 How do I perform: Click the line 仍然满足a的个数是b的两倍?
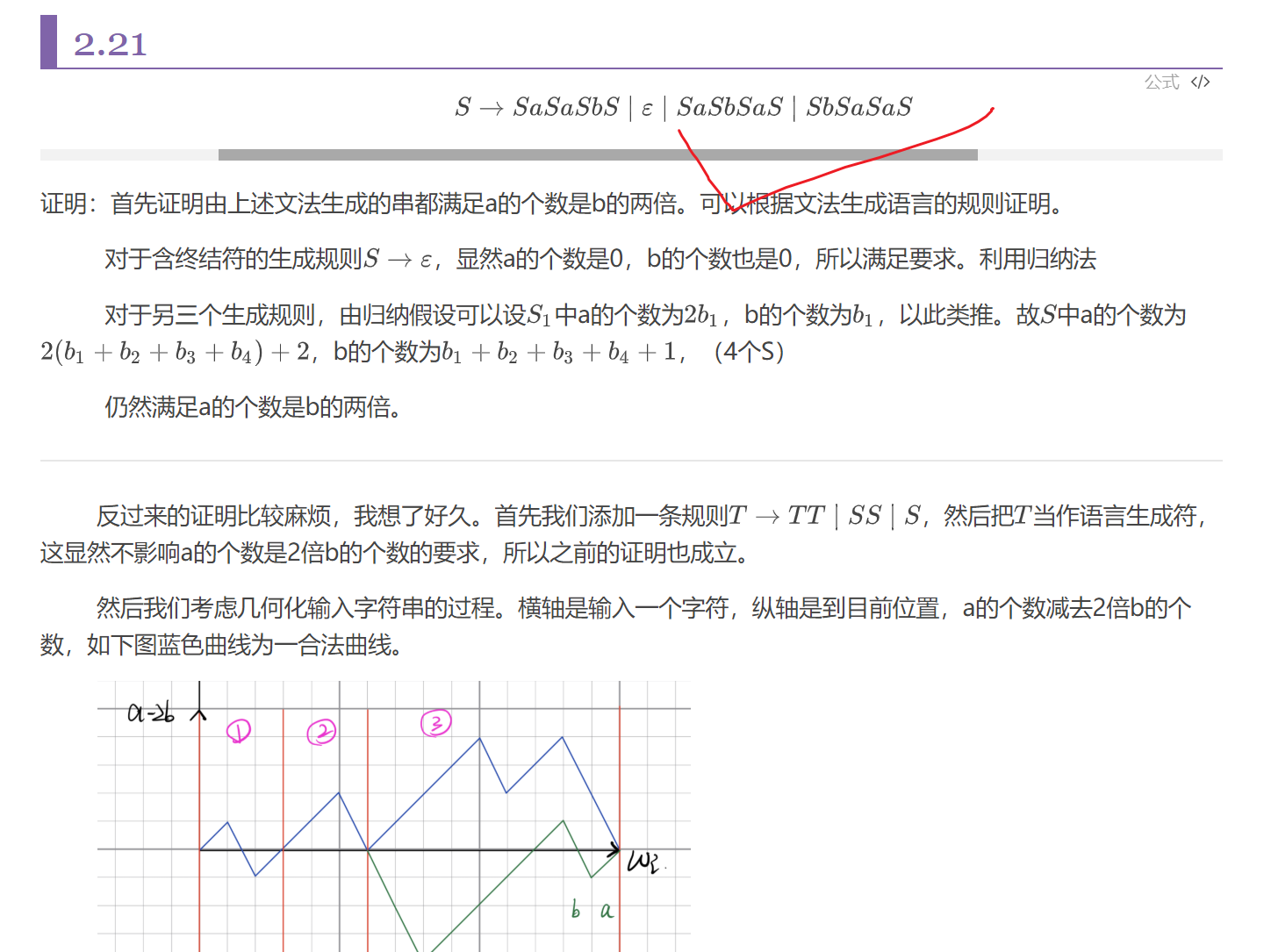pyautogui.click(x=253, y=407)
